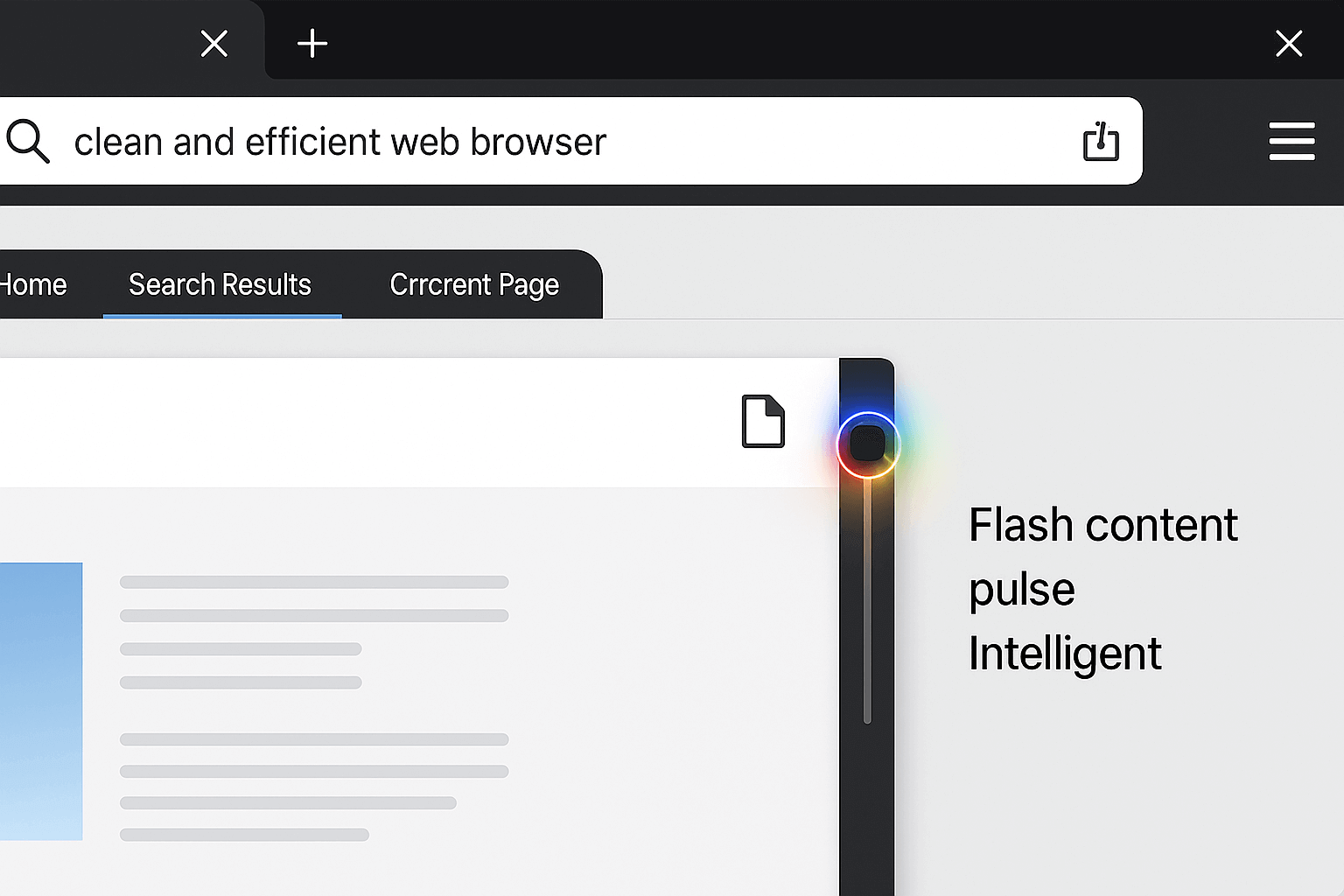
Task: Click the pulse label
Action: point(1021,590)
